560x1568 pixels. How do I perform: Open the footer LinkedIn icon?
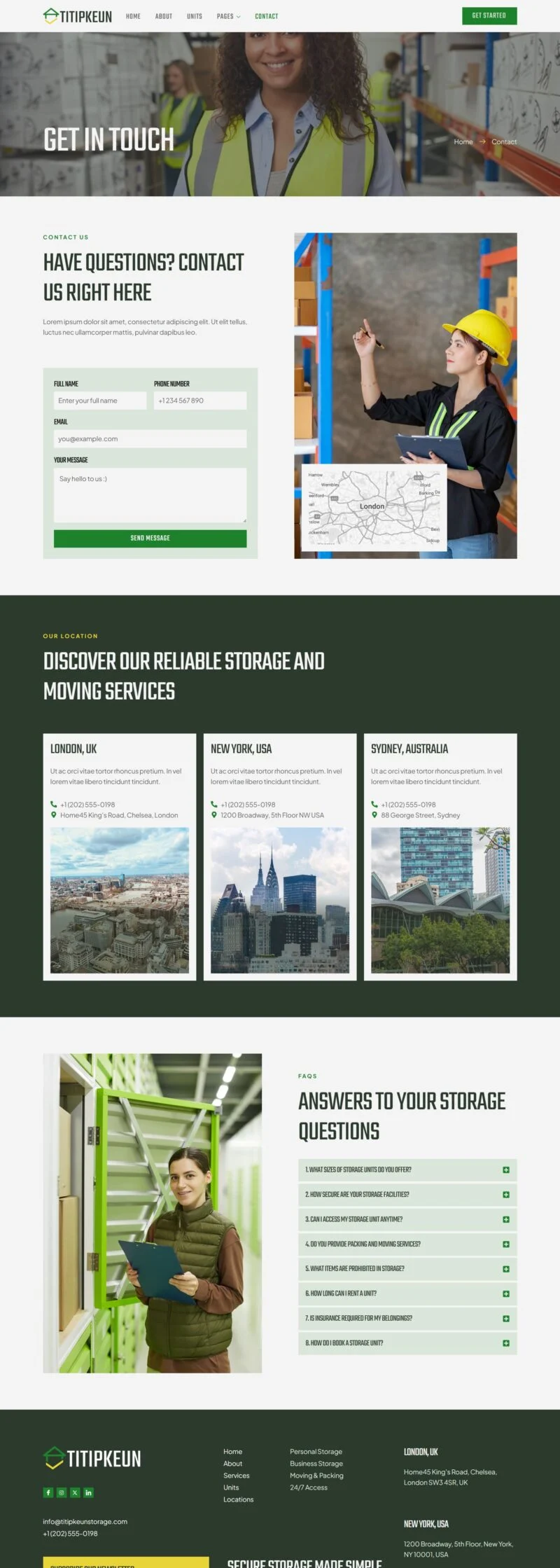coord(88,1492)
